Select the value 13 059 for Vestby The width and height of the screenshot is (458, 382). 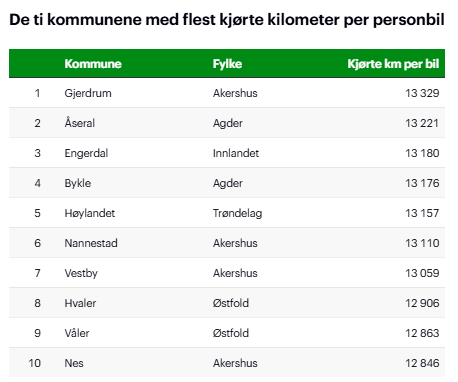tap(422, 273)
